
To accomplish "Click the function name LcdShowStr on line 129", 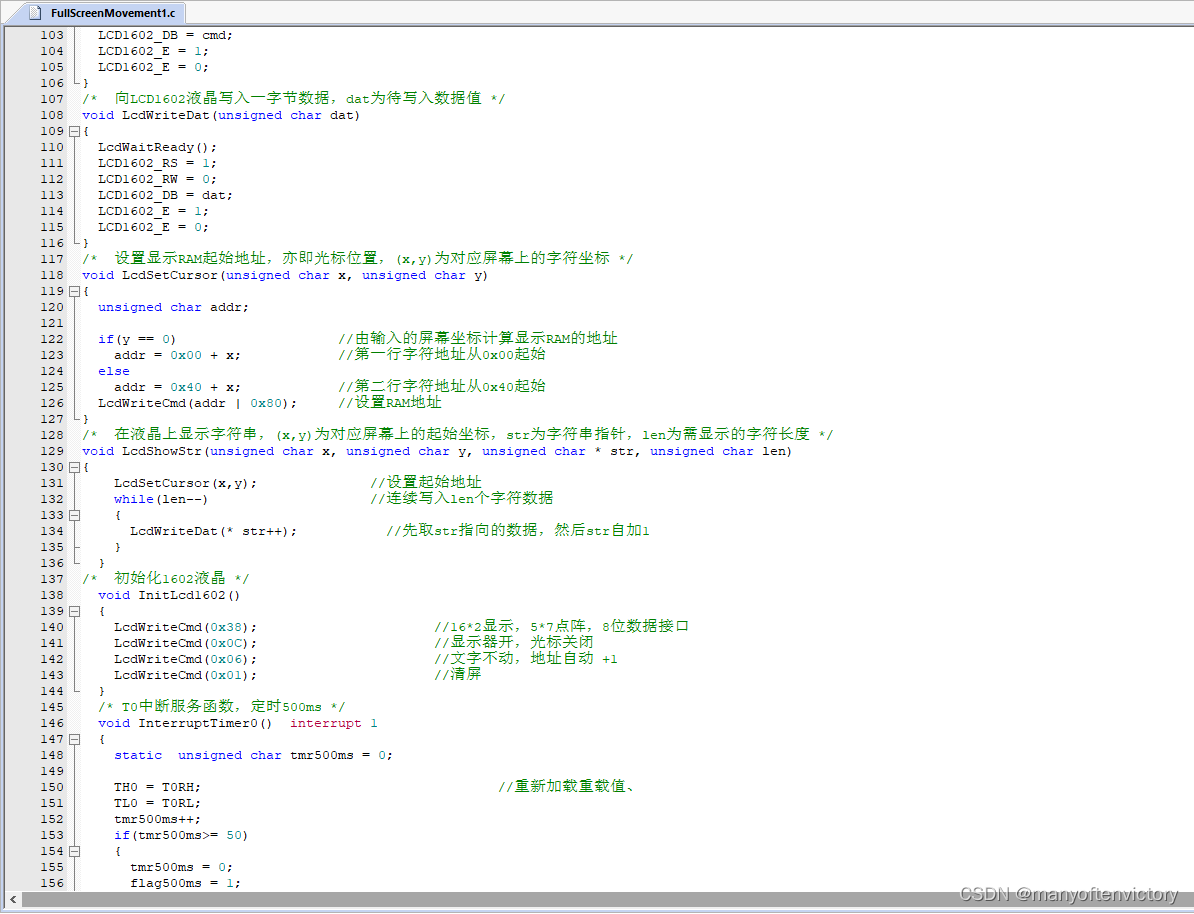I will pos(162,451).
